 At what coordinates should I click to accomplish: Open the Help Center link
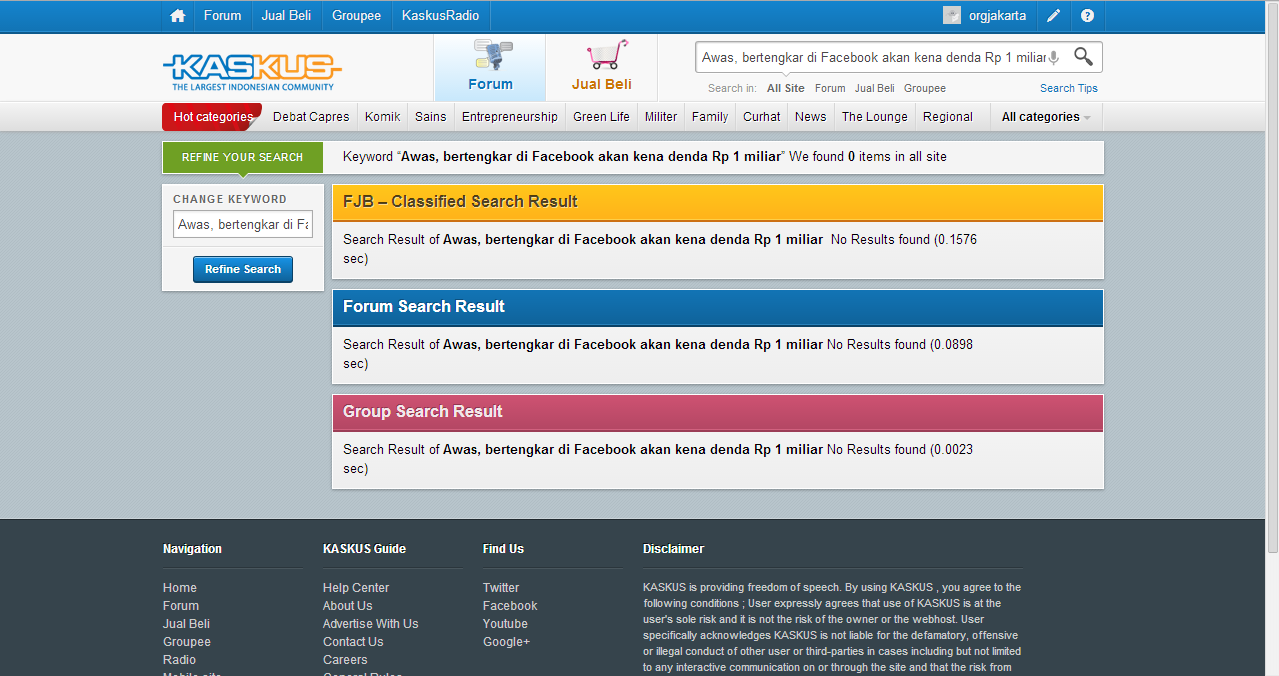(356, 588)
